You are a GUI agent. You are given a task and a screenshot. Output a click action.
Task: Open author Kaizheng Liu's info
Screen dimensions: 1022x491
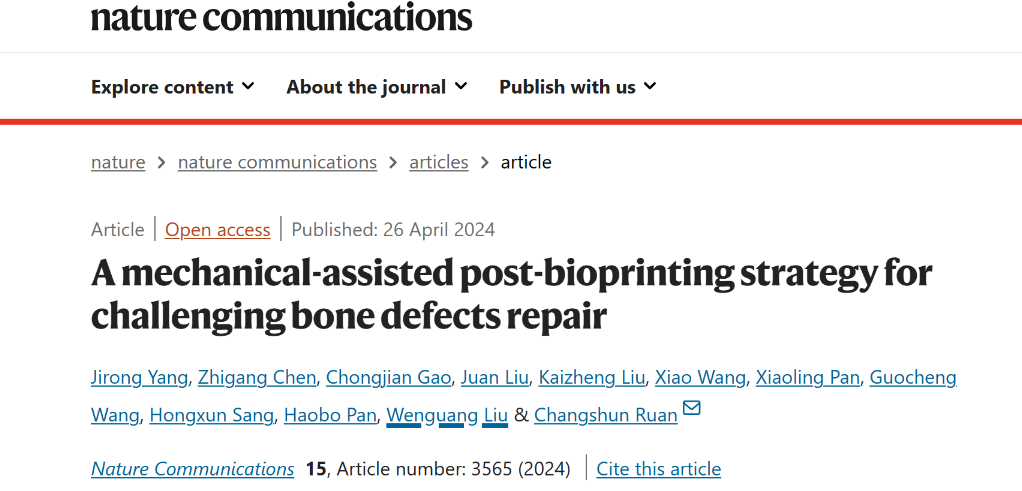(590, 377)
